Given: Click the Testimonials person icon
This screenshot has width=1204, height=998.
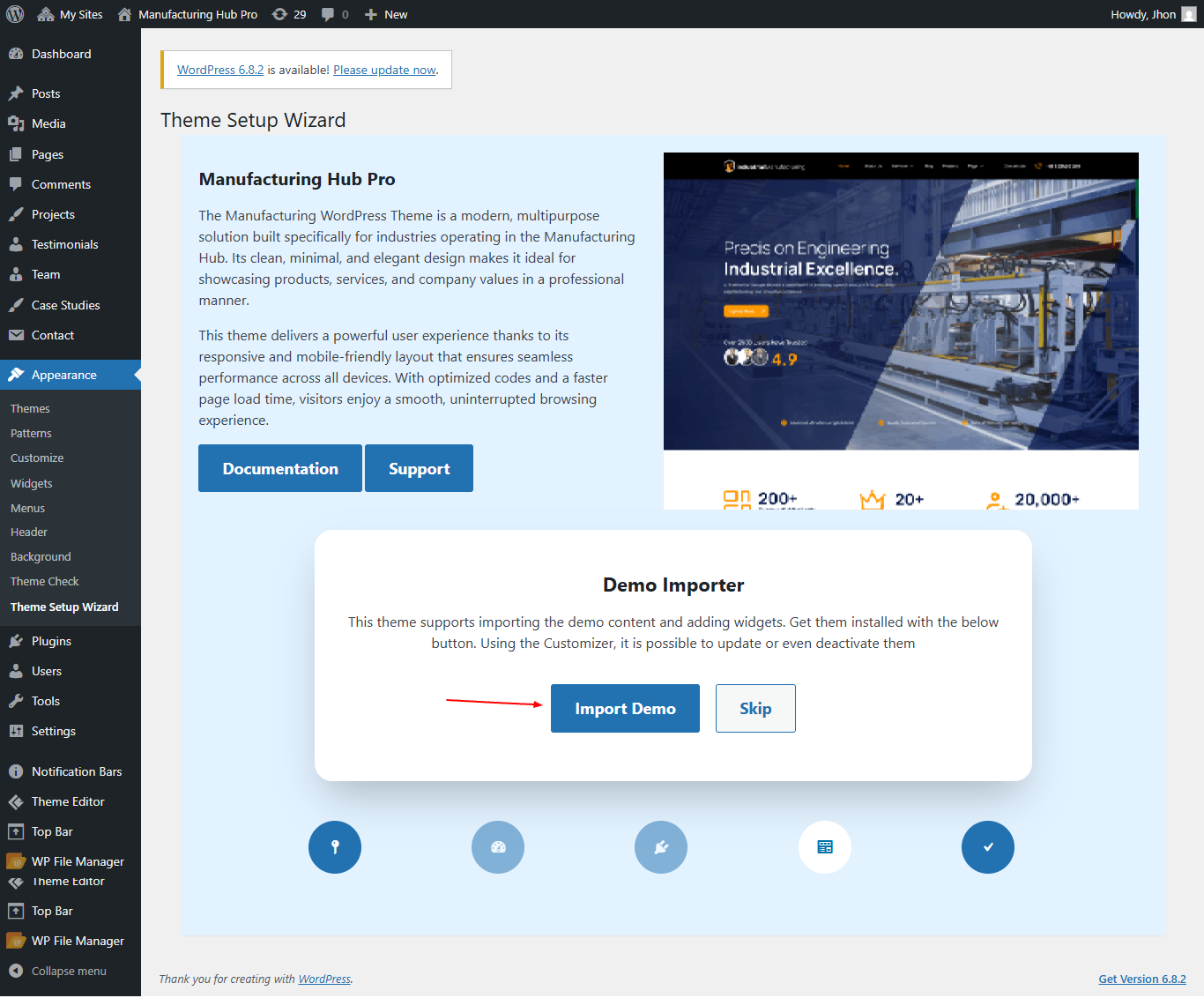Looking at the screenshot, I should pyautogui.click(x=16, y=244).
